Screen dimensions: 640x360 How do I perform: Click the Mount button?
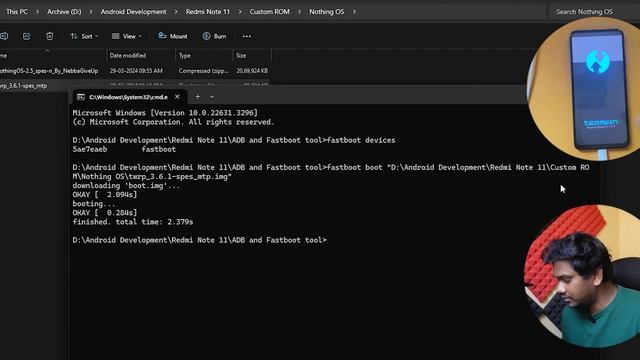(173, 36)
